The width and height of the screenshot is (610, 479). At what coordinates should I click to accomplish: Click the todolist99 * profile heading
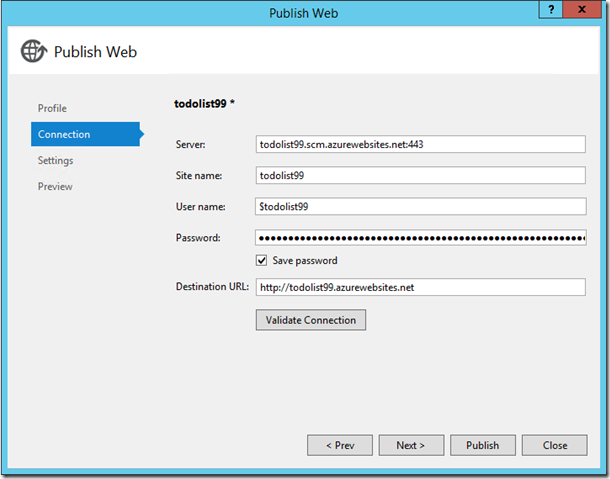(x=204, y=104)
